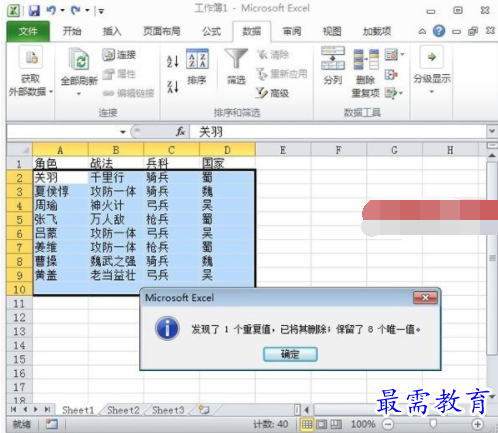The image size is (498, 433).
Task: Open the Customize Quick Access Toolbar dropdown
Action: point(101,11)
